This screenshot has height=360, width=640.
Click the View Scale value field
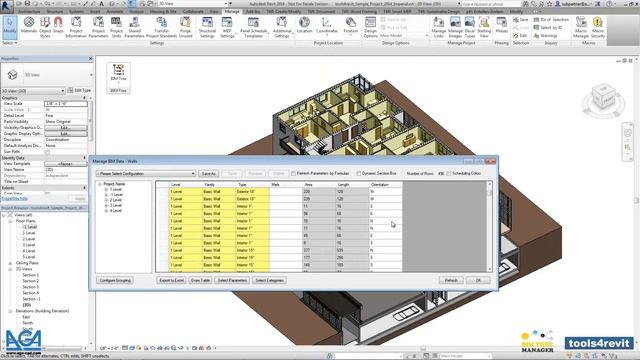66,104
